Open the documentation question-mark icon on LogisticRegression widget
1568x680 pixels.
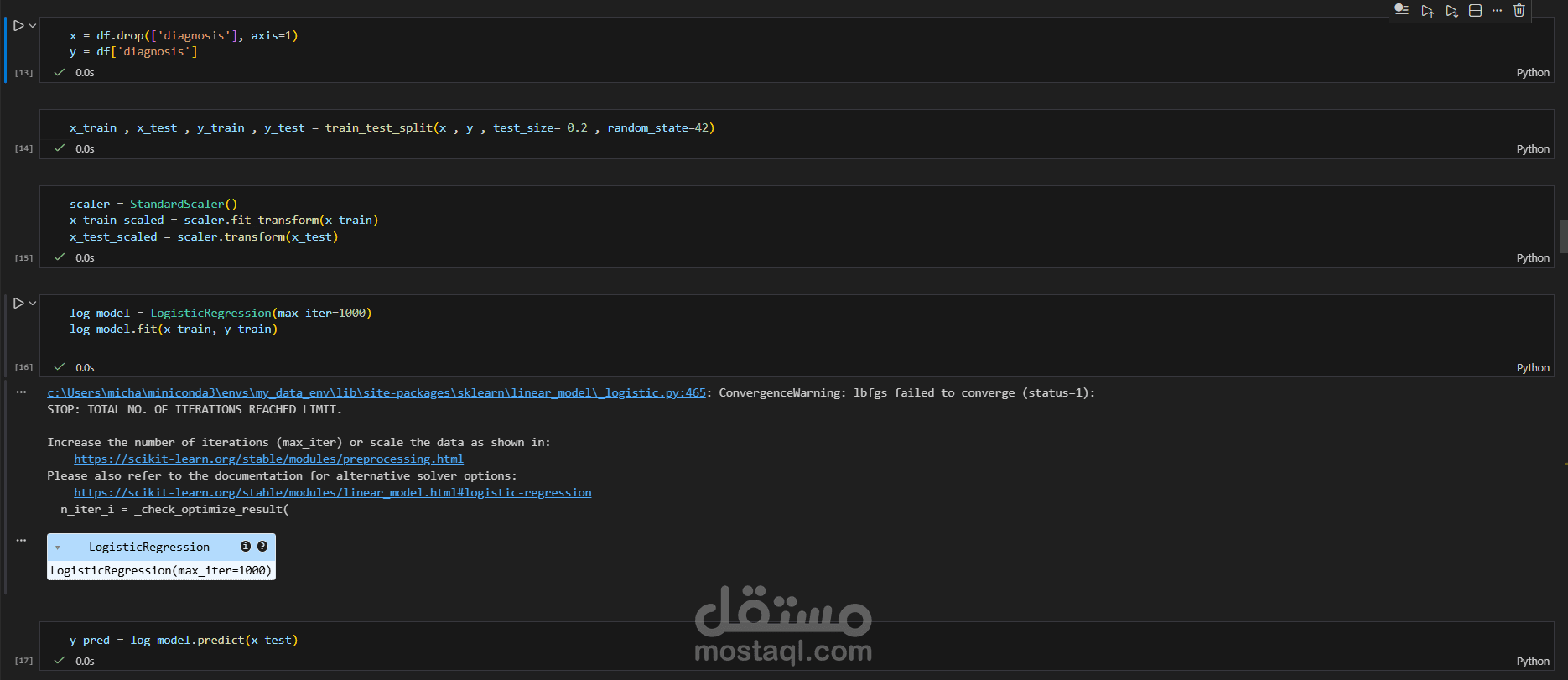tap(262, 547)
